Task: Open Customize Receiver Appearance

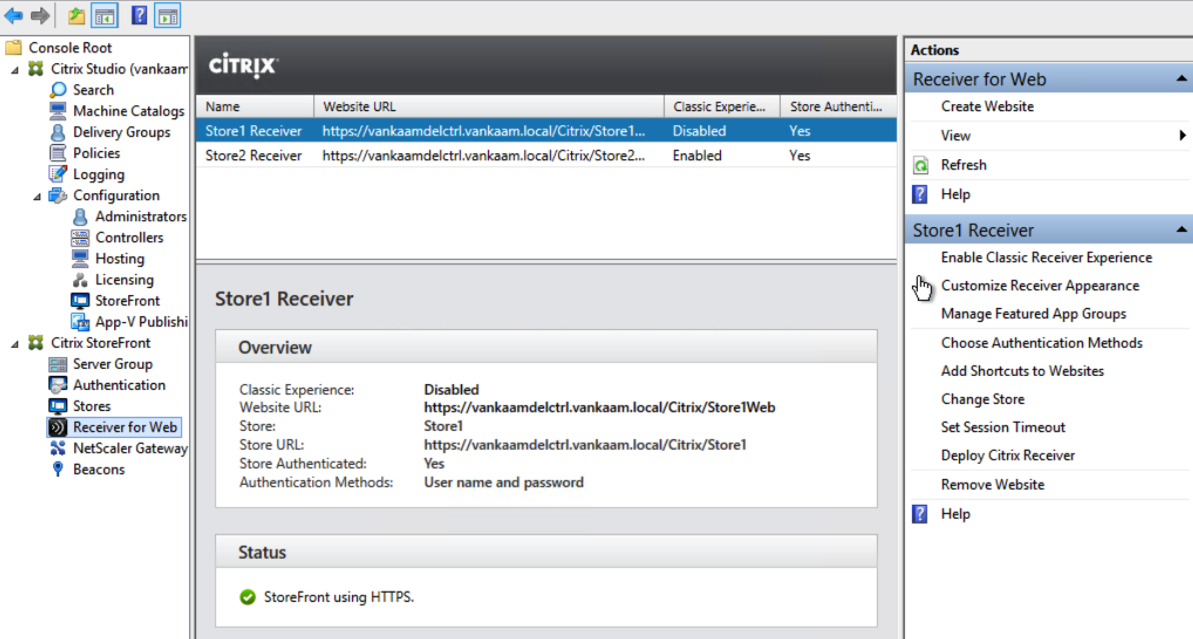Action: pyautogui.click(x=1040, y=286)
